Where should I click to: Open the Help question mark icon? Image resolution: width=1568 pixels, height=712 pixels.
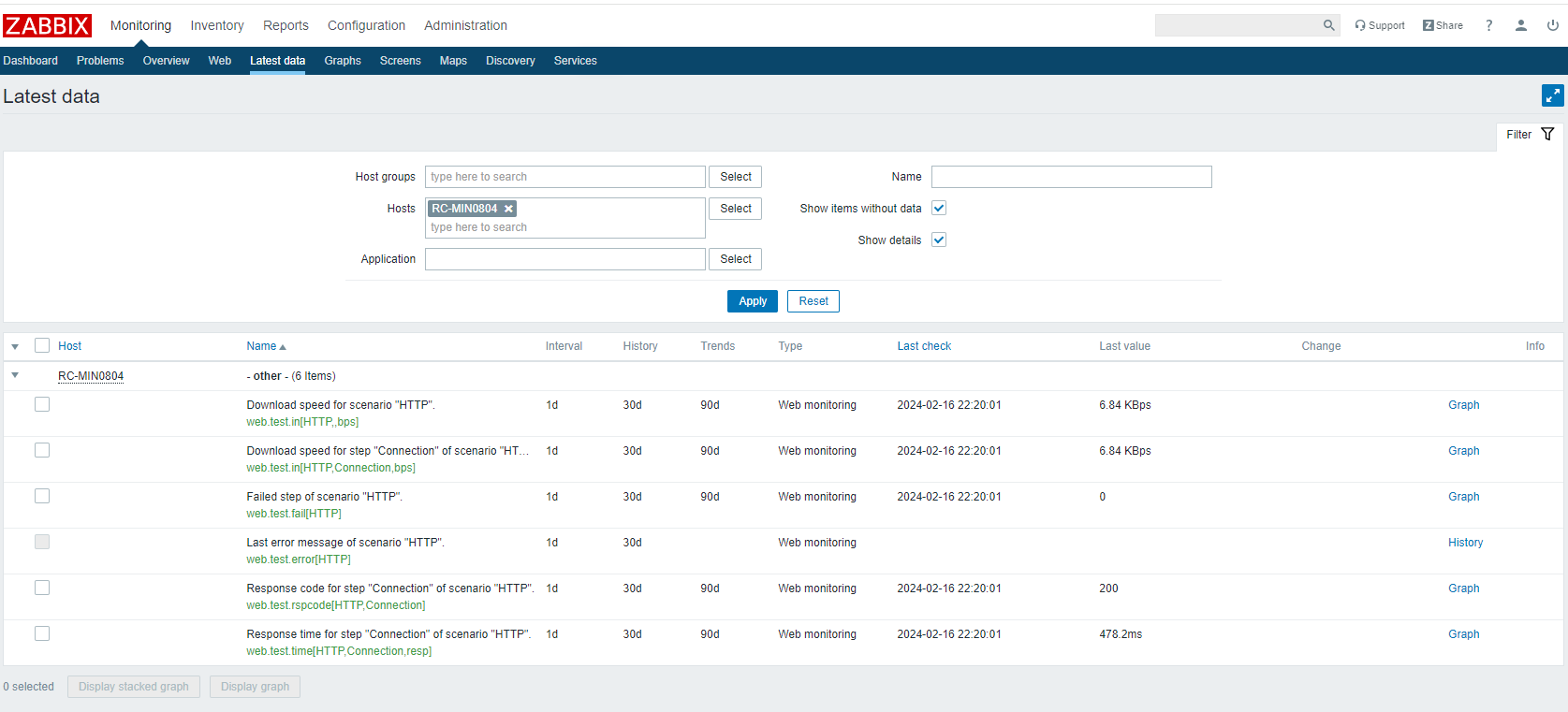click(x=1488, y=25)
